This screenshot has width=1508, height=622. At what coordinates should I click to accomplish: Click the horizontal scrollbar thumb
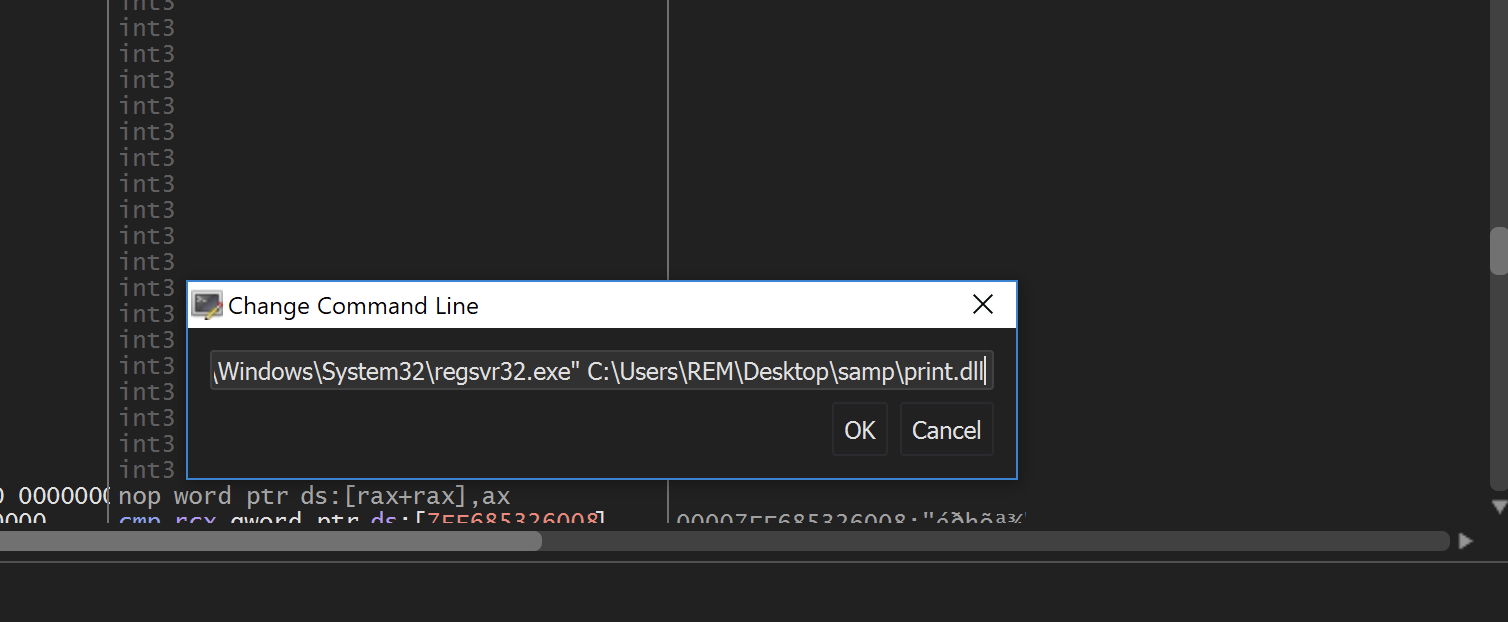pos(270,541)
